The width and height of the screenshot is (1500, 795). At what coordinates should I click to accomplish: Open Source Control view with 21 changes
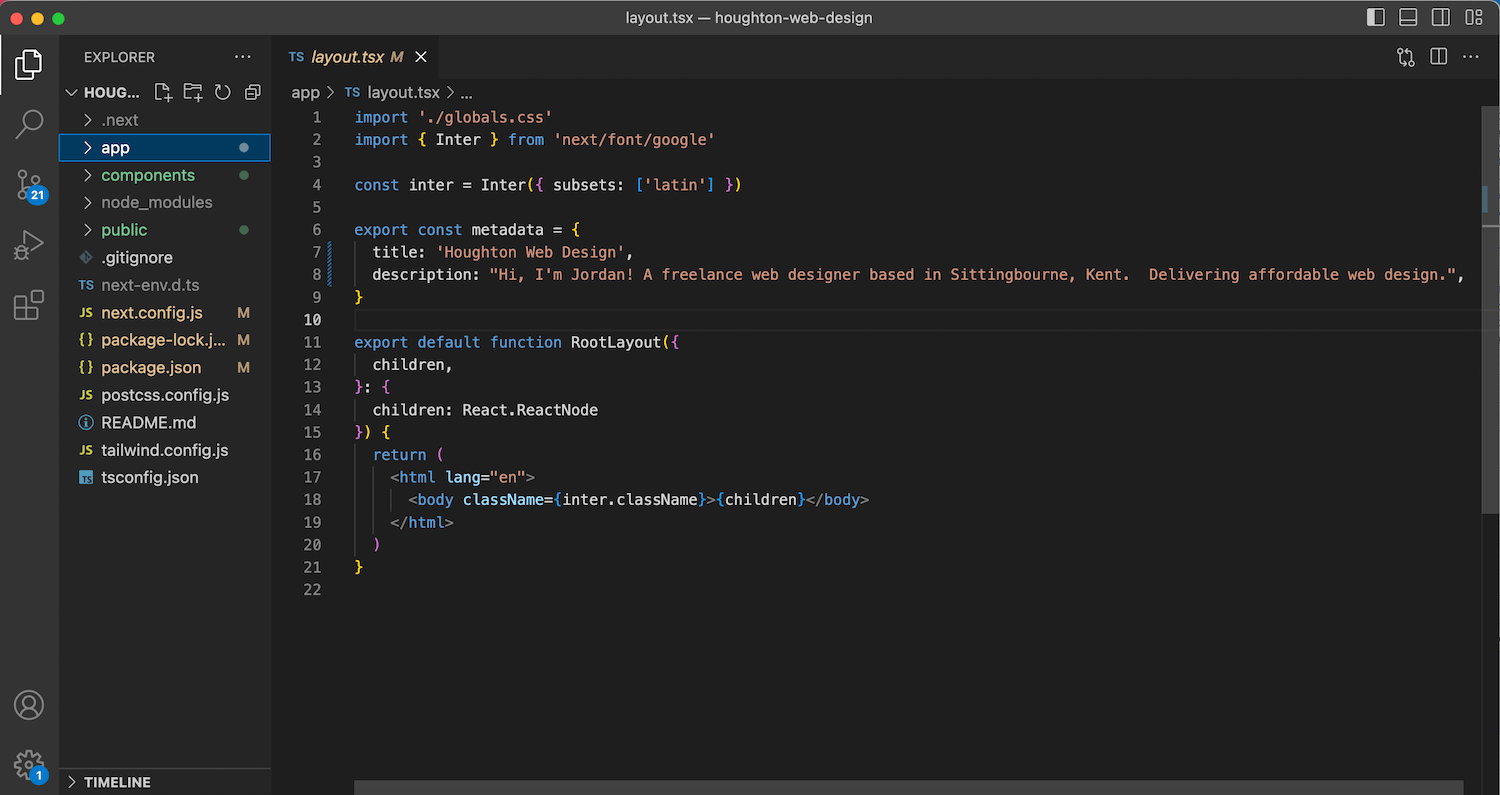click(x=29, y=184)
